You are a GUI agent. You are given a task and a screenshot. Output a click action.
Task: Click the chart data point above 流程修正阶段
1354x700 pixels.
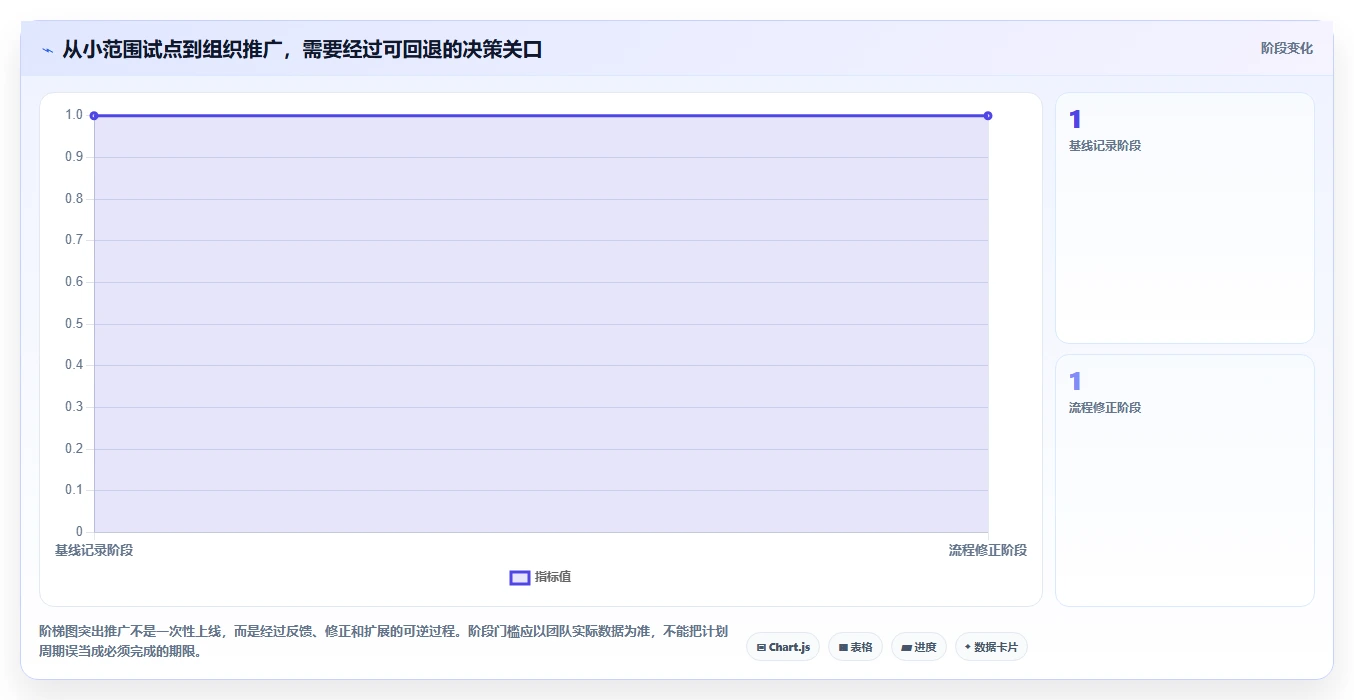988,116
